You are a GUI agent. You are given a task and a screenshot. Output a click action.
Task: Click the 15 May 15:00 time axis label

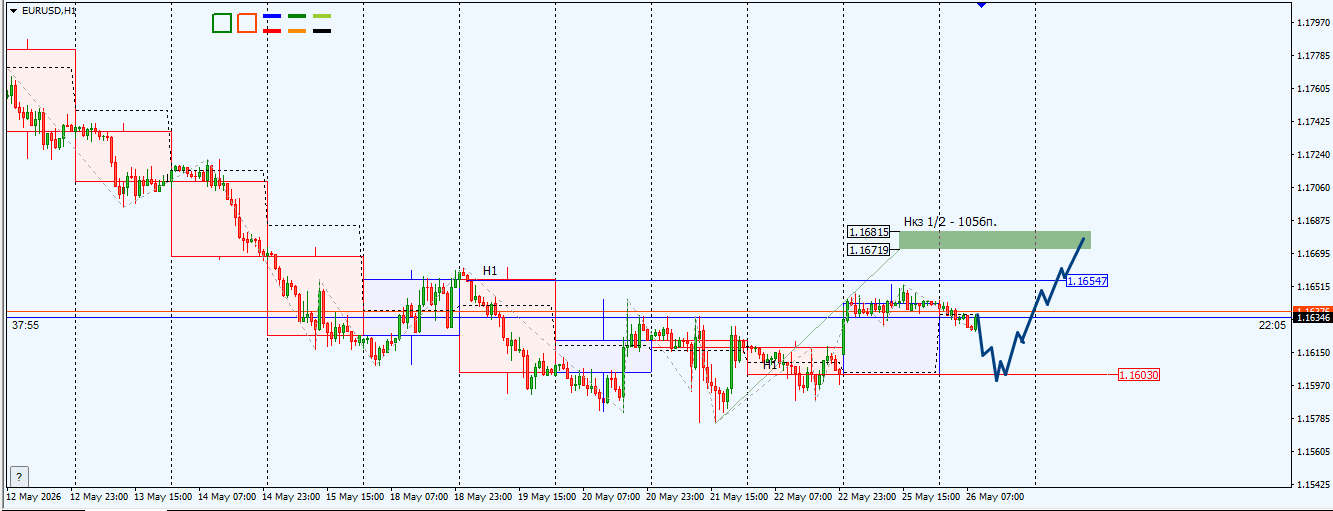pos(355,496)
